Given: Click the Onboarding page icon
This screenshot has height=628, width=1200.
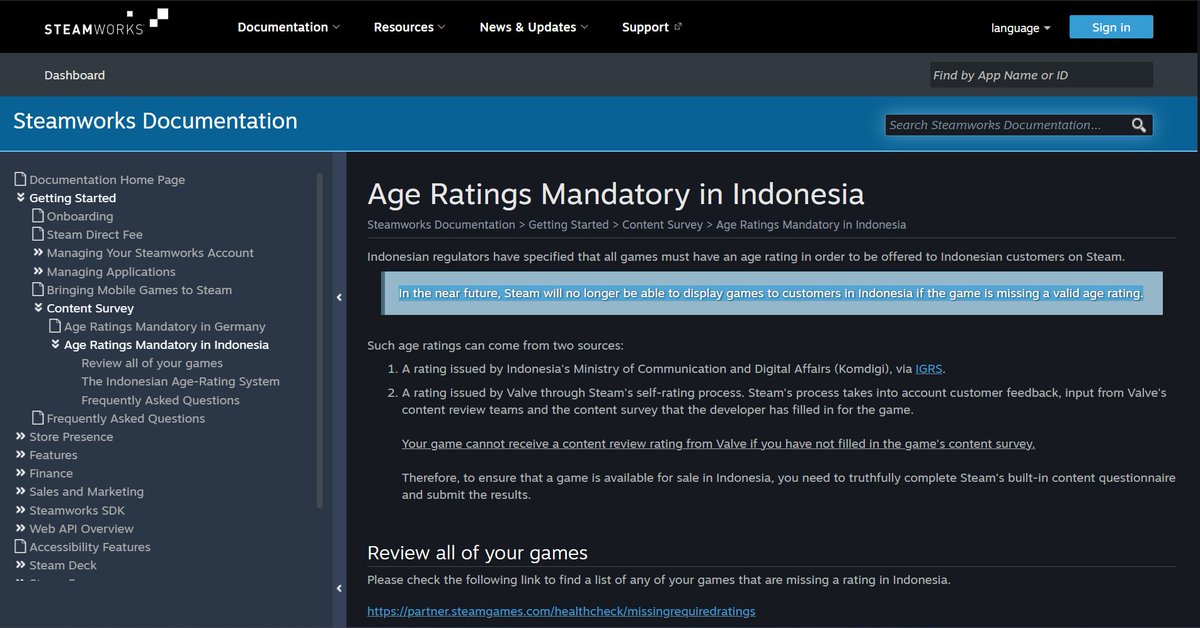Looking at the screenshot, I should (38, 216).
